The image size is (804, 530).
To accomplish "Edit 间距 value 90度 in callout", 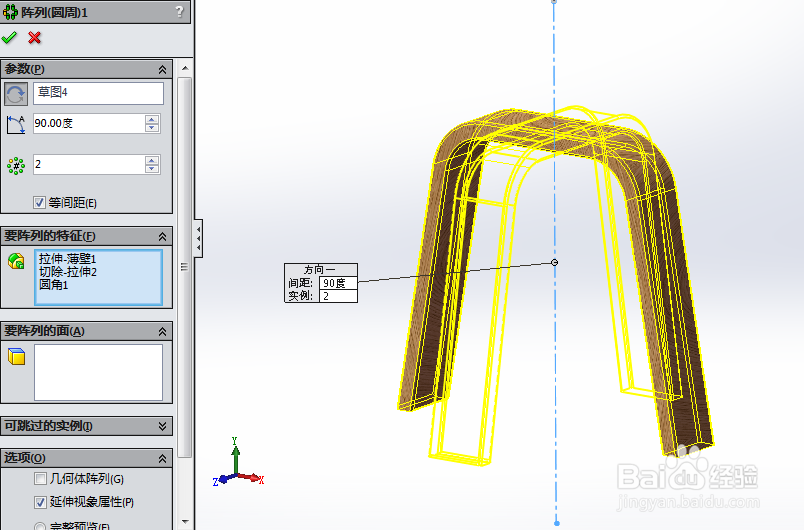I will point(338,283).
